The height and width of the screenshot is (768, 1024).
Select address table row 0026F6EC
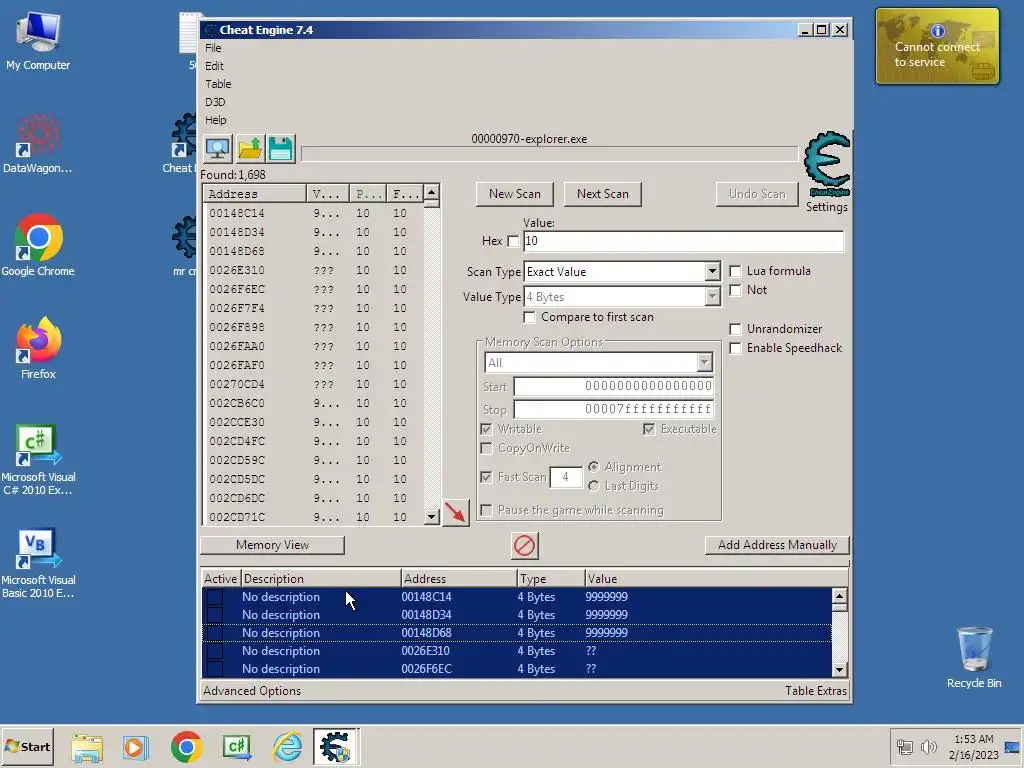click(516, 669)
